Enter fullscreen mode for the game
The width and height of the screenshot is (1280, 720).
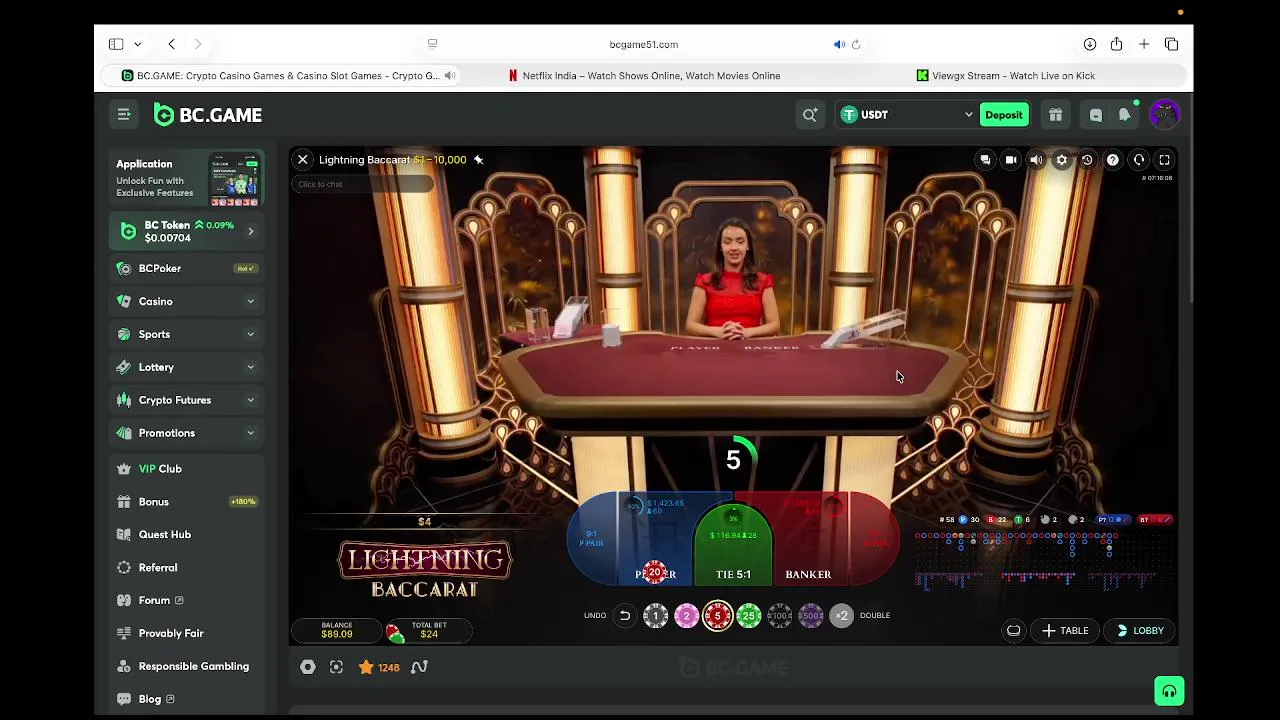tap(1164, 160)
